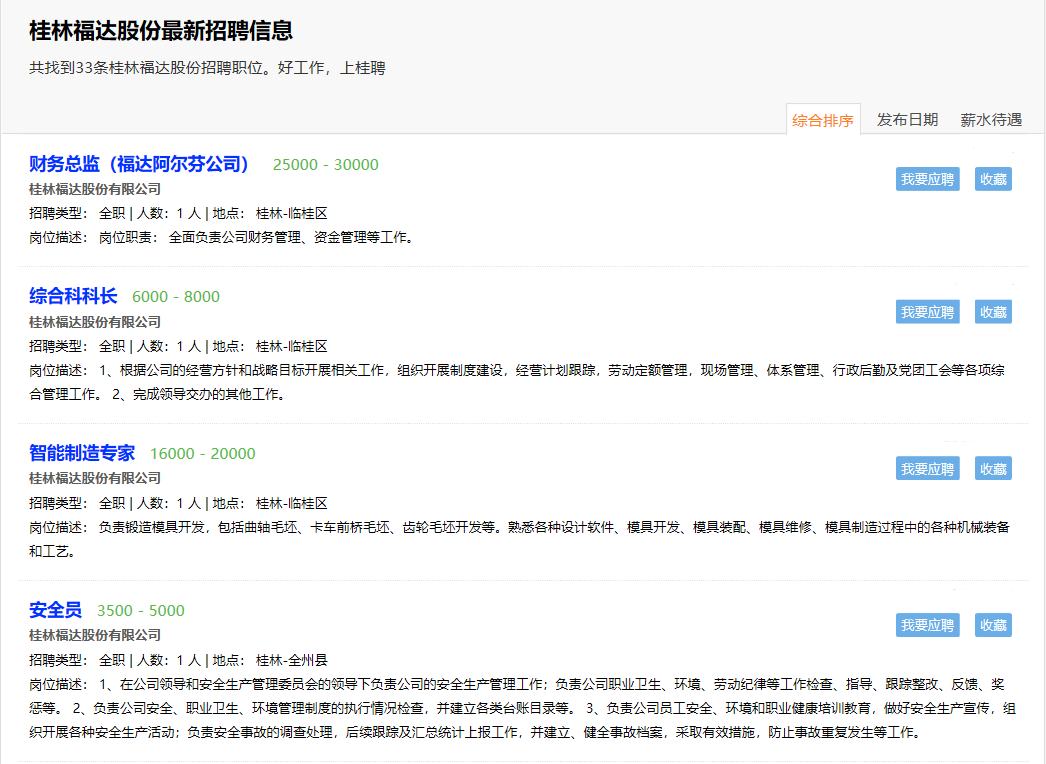Screen dimensions: 1046x764
Task: Click the salary 6000 - 8000
Action: [175, 297]
